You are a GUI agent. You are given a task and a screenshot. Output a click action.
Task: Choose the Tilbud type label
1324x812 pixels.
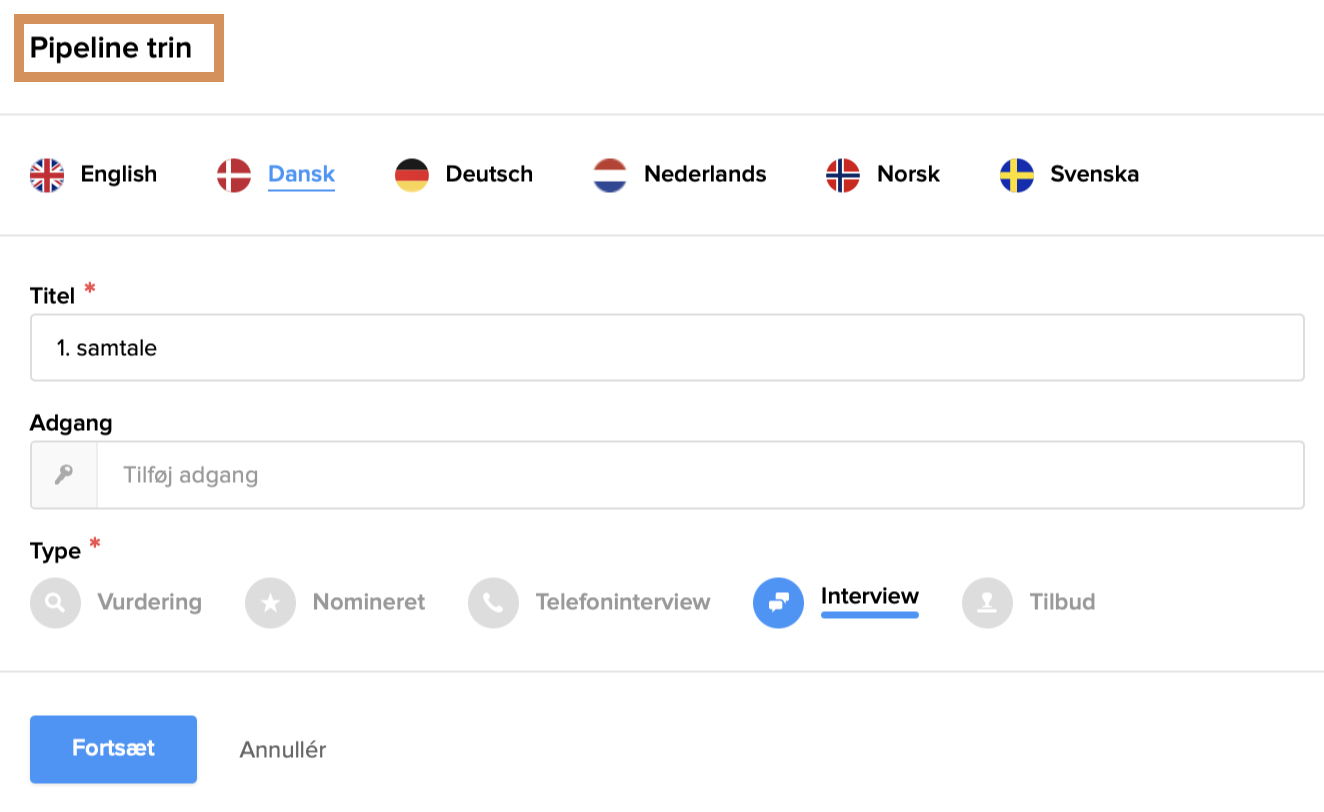(1062, 602)
